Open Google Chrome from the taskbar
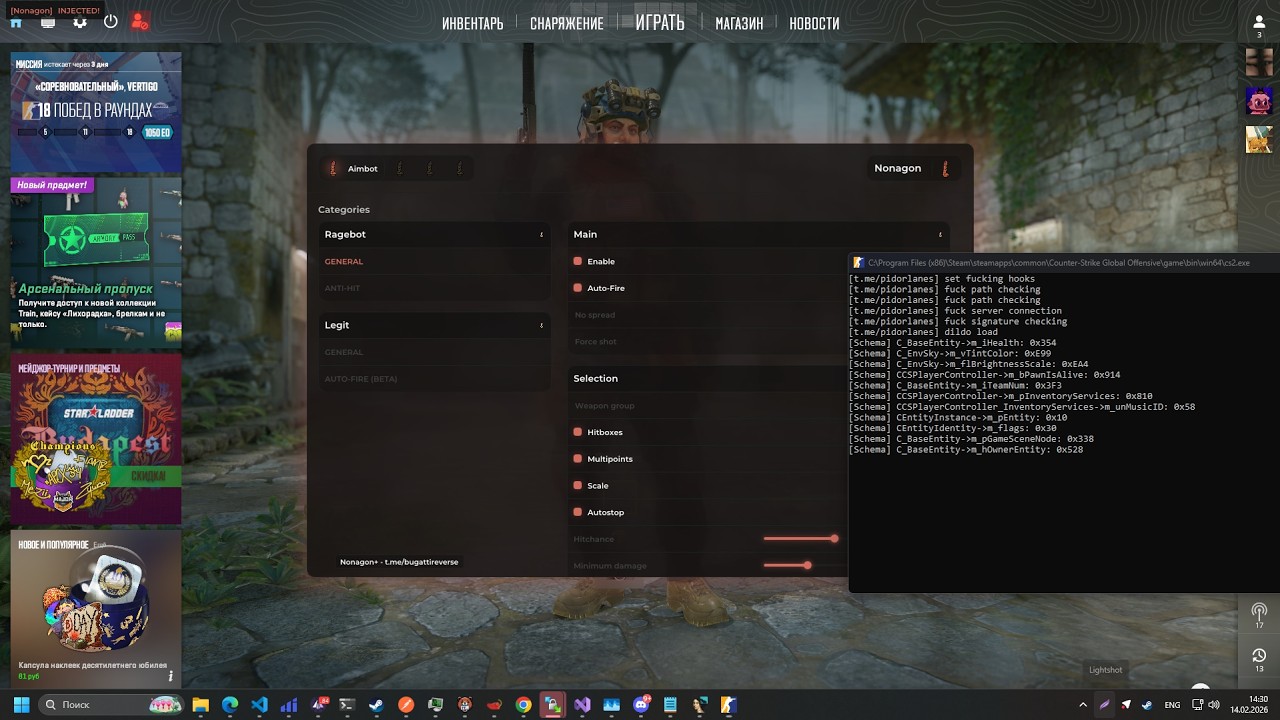Viewport: 1280px width, 720px height. 523,705
